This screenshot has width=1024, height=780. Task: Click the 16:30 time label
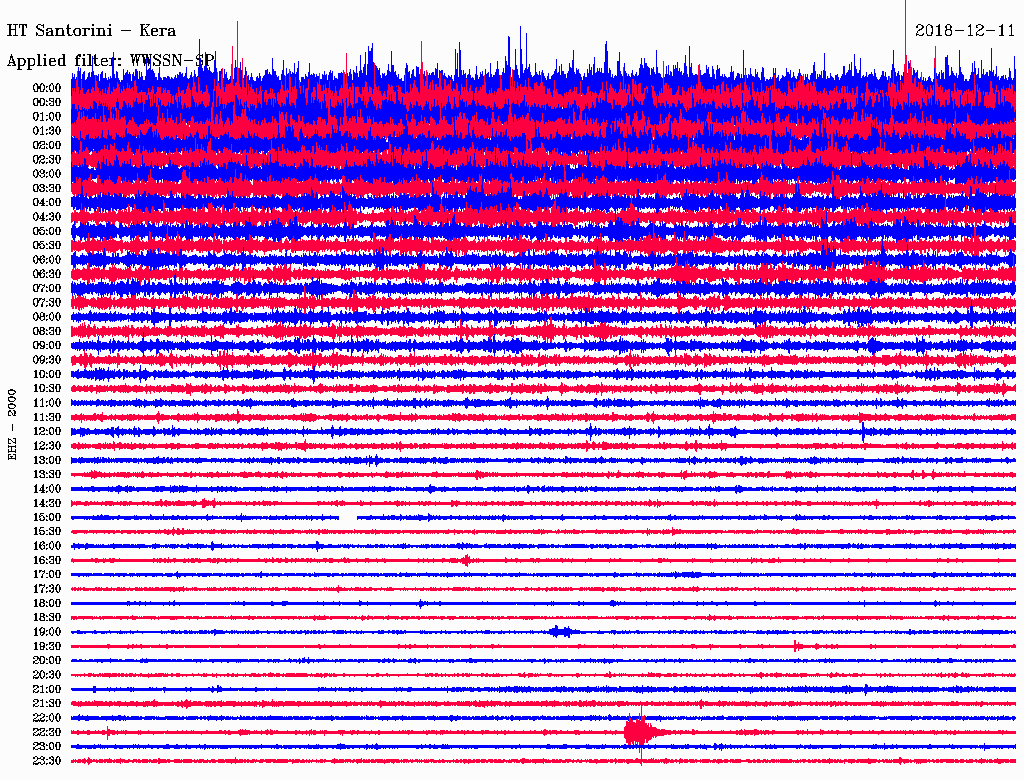click(47, 561)
